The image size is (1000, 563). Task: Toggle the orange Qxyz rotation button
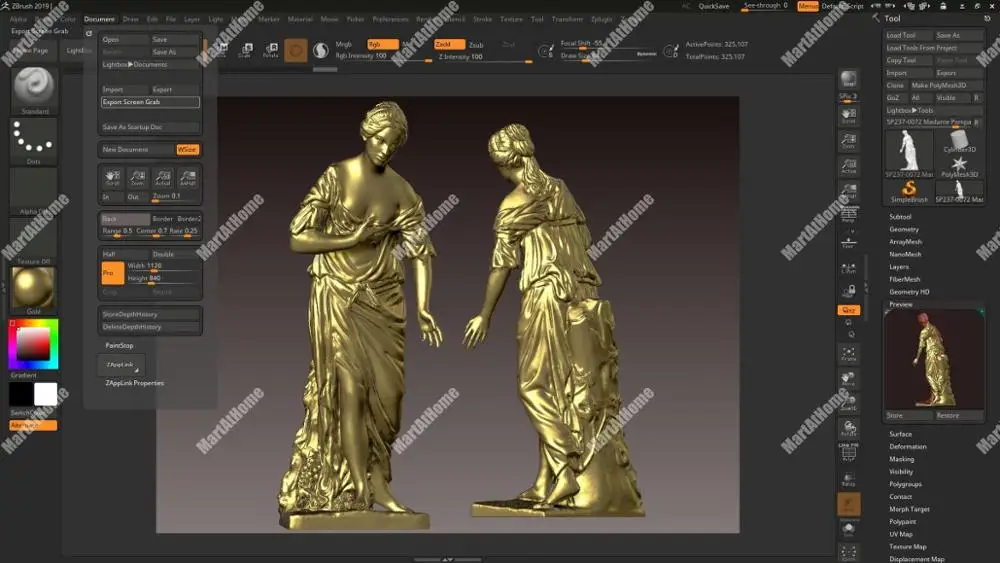pos(848,310)
